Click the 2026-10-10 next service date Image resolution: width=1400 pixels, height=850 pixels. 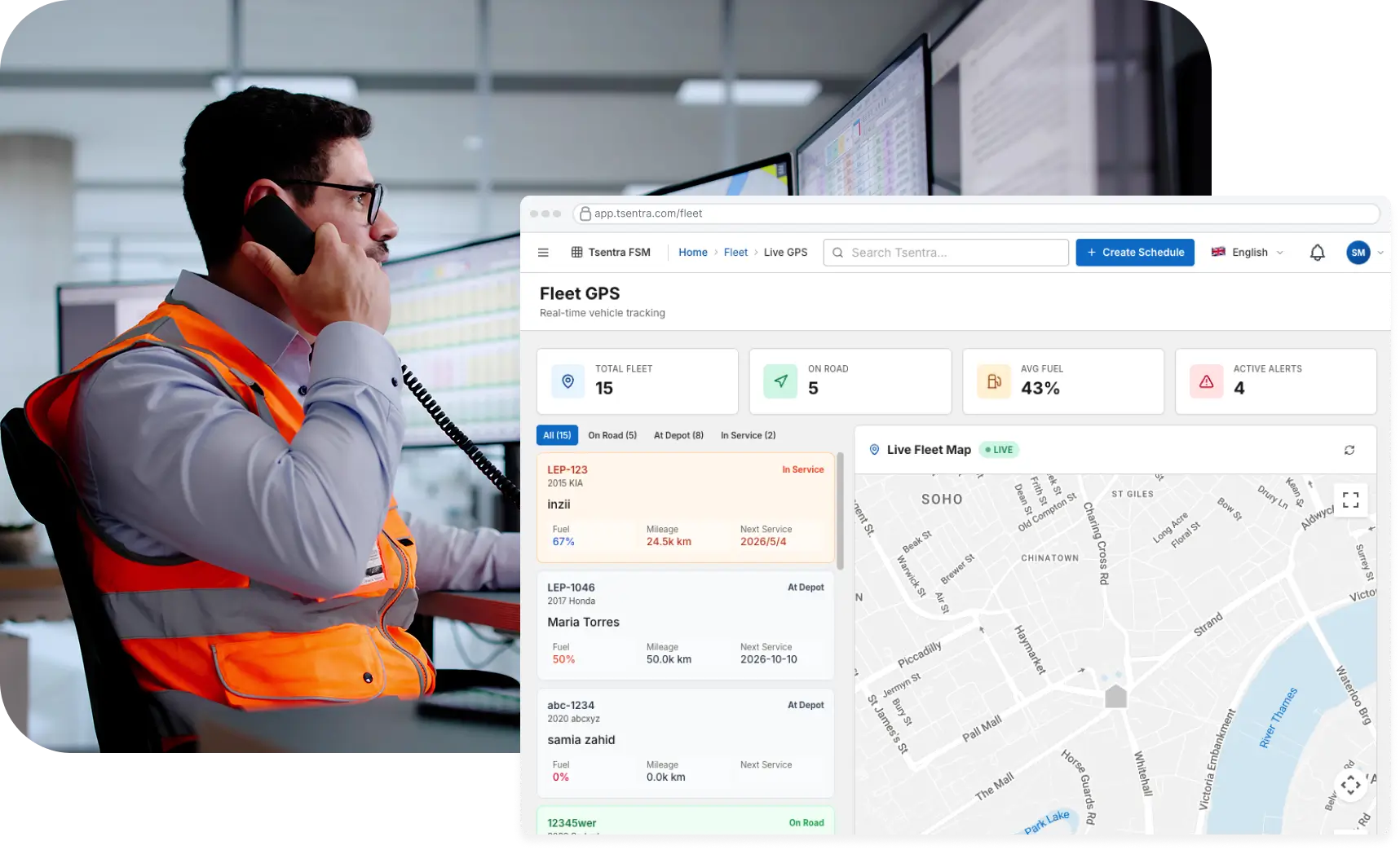click(x=769, y=659)
